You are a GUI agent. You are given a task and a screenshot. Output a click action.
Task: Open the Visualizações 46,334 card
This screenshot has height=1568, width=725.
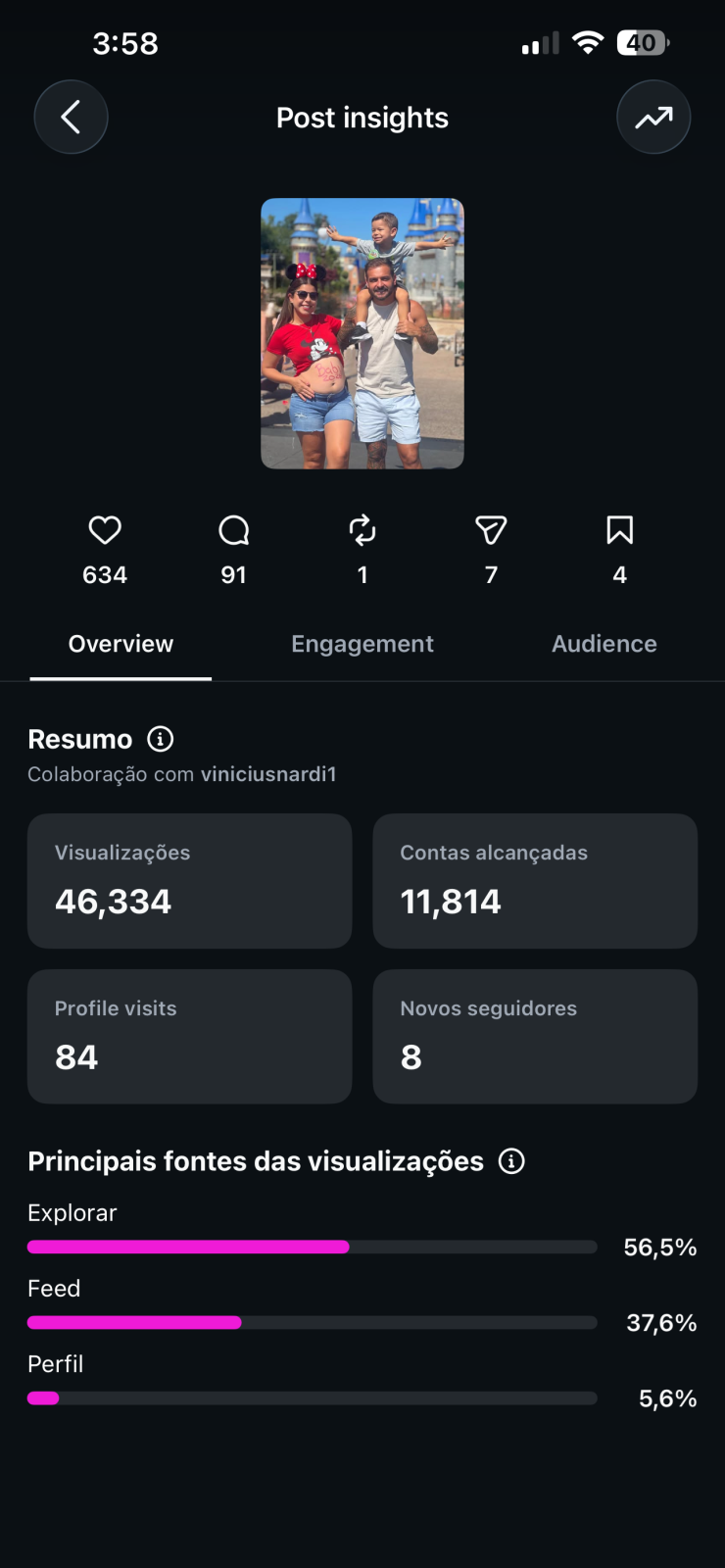[x=189, y=881]
